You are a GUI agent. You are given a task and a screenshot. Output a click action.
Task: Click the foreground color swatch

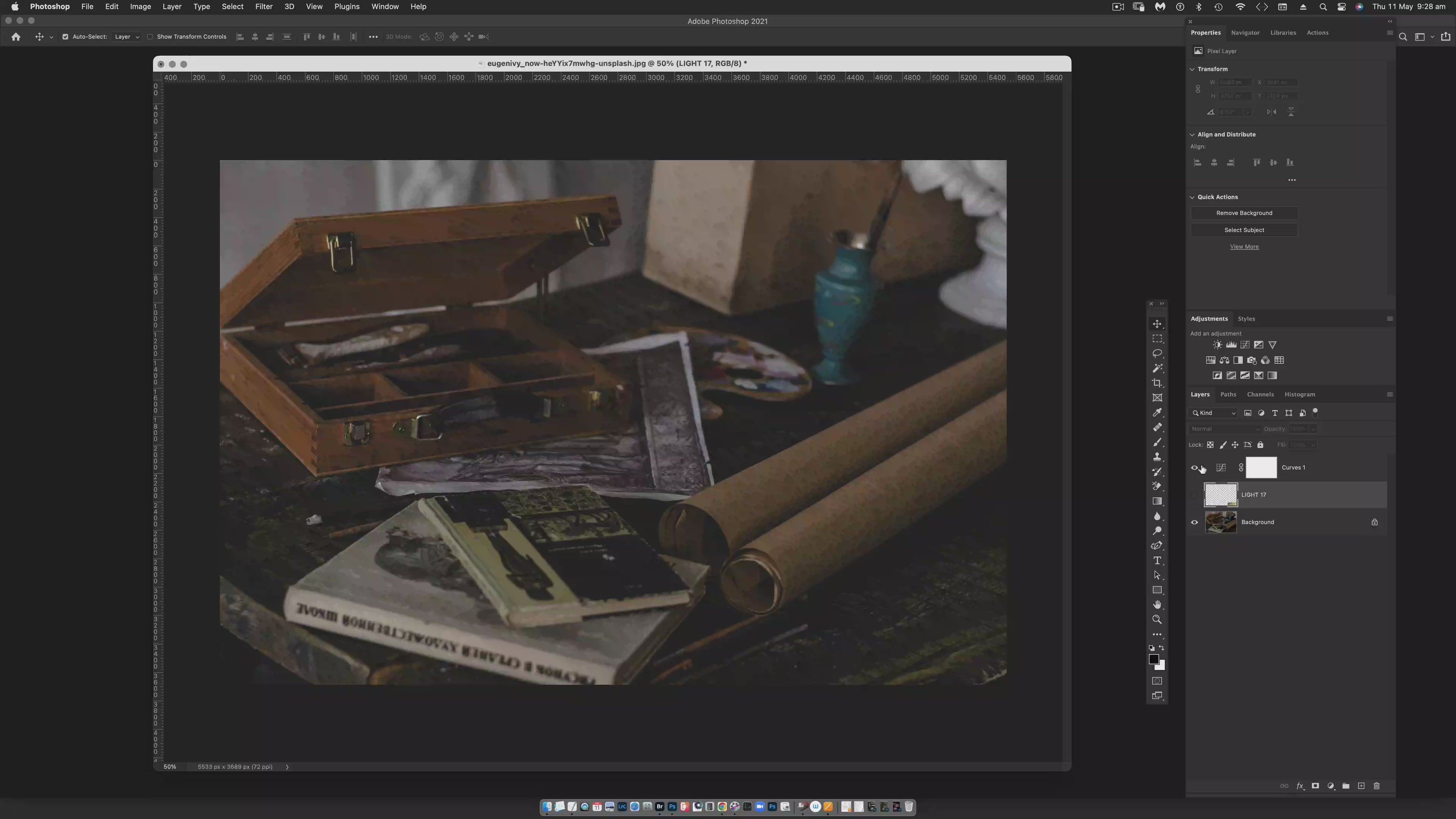pyautogui.click(x=1153, y=660)
